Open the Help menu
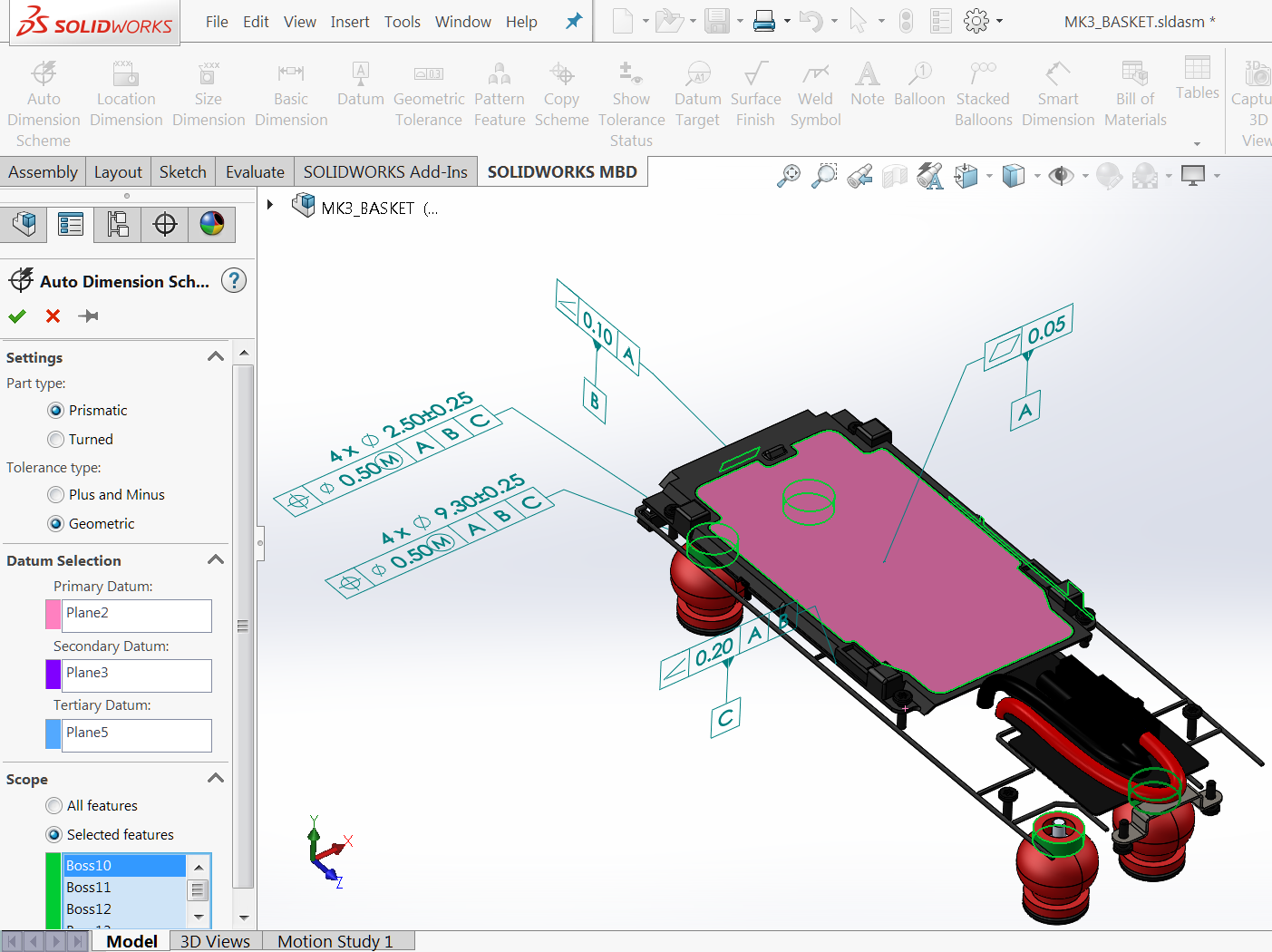This screenshot has width=1272, height=952. pos(521,22)
